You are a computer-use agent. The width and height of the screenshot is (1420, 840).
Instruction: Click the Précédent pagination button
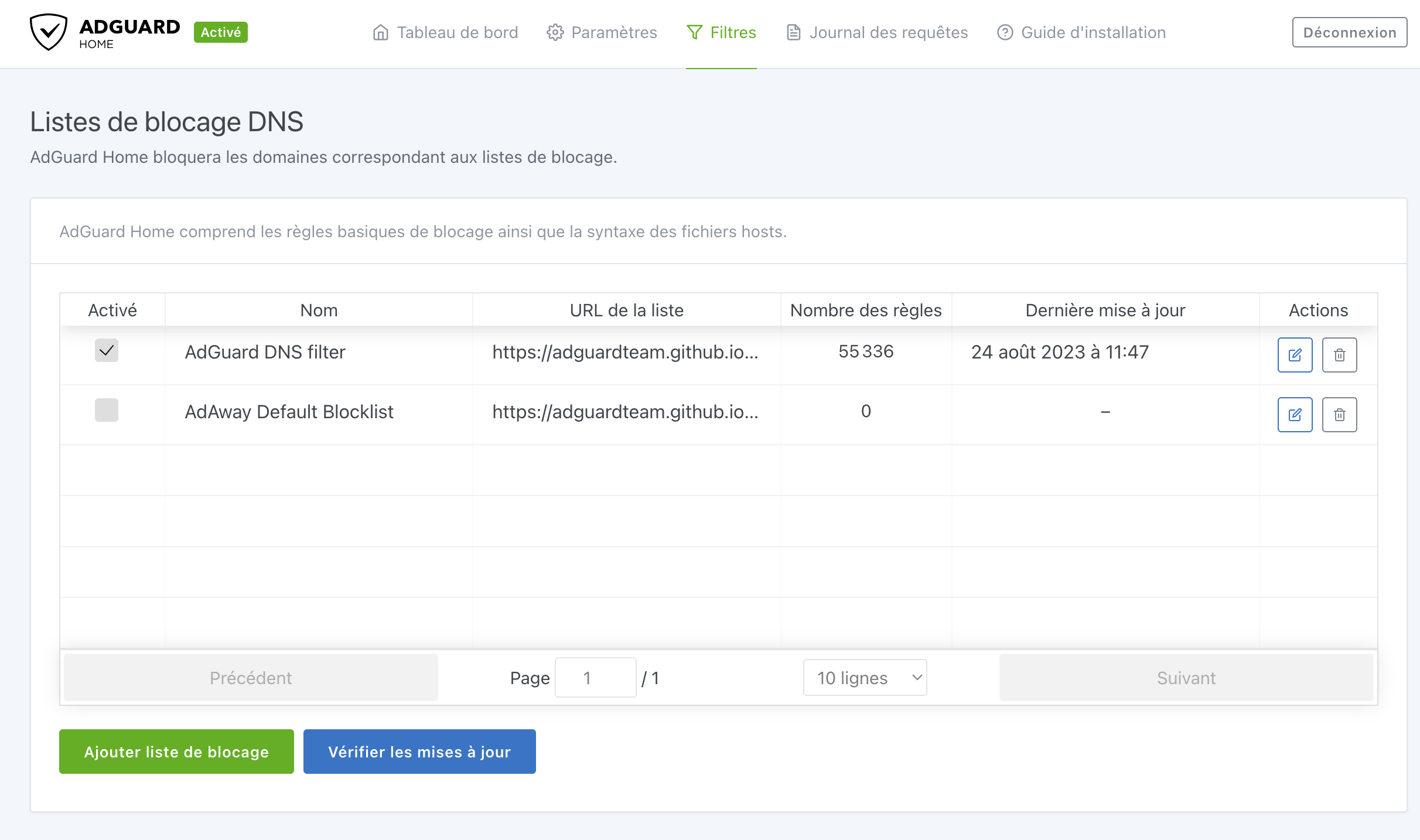251,678
